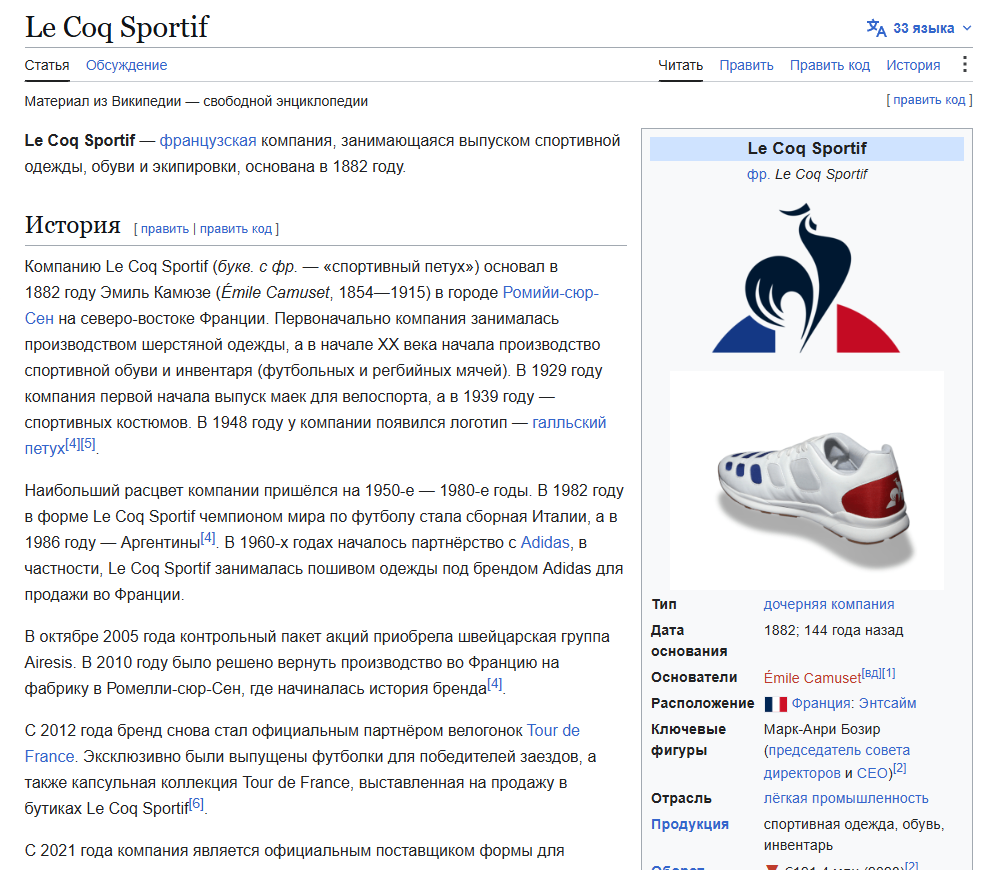Screen dimensions: 990x870
Task: Open footnote reference [5] after петух
Action: [x=88, y=444]
